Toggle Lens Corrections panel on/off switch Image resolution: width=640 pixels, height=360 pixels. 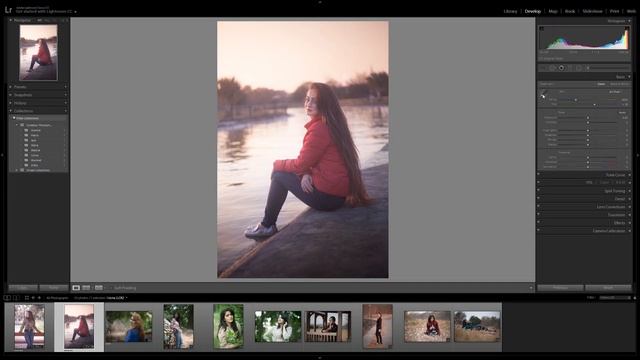click(538, 206)
